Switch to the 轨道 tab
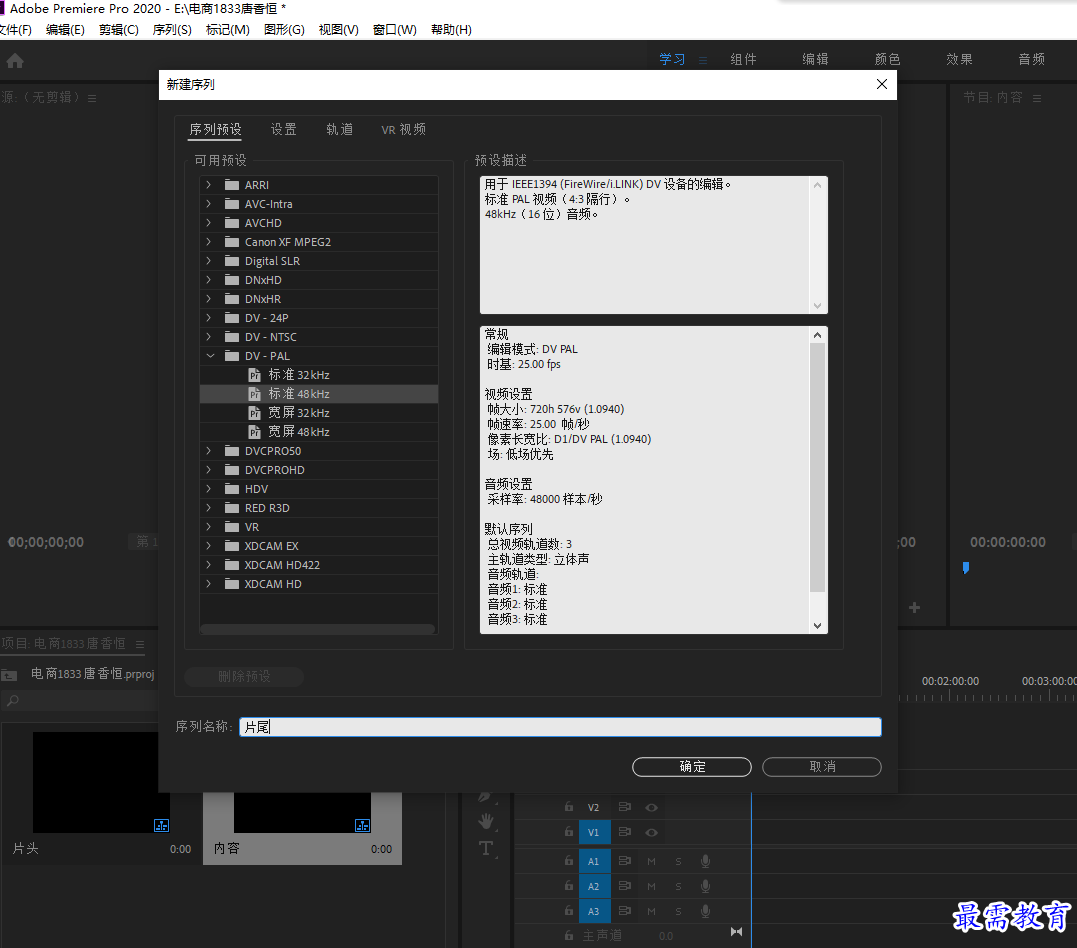1077x948 pixels. click(339, 129)
